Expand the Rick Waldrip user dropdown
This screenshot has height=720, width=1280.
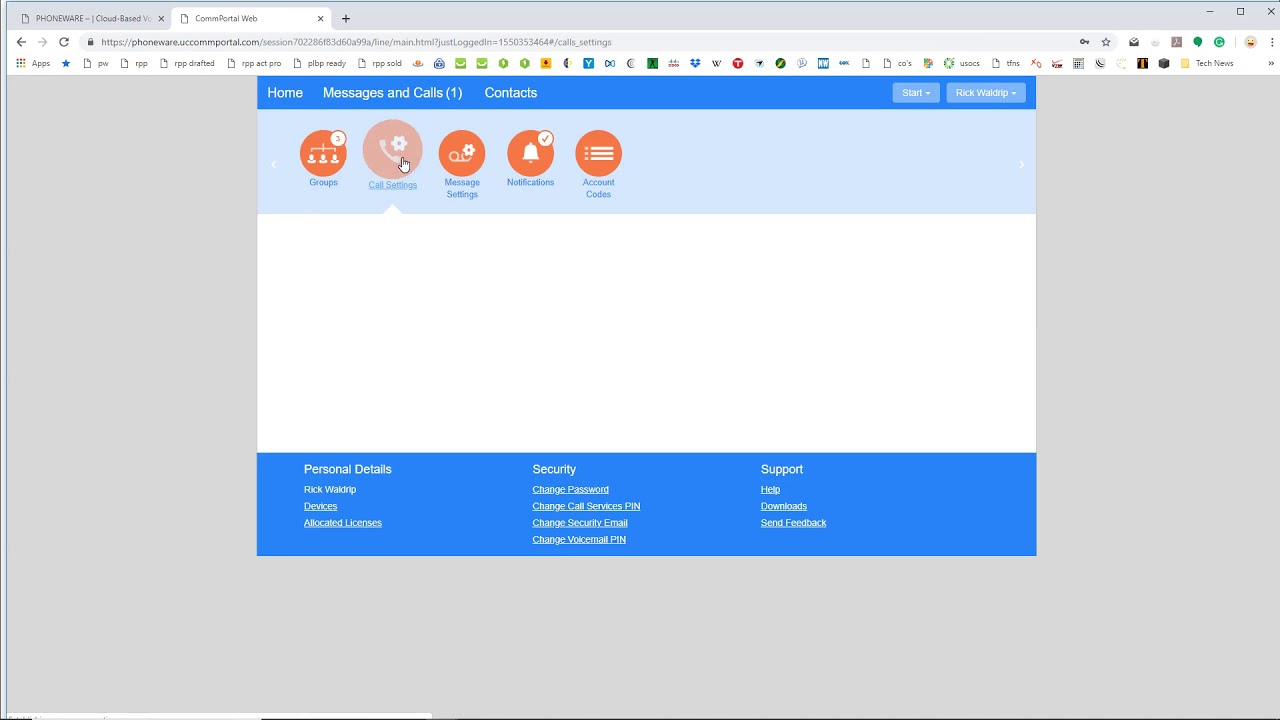coord(986,93)
